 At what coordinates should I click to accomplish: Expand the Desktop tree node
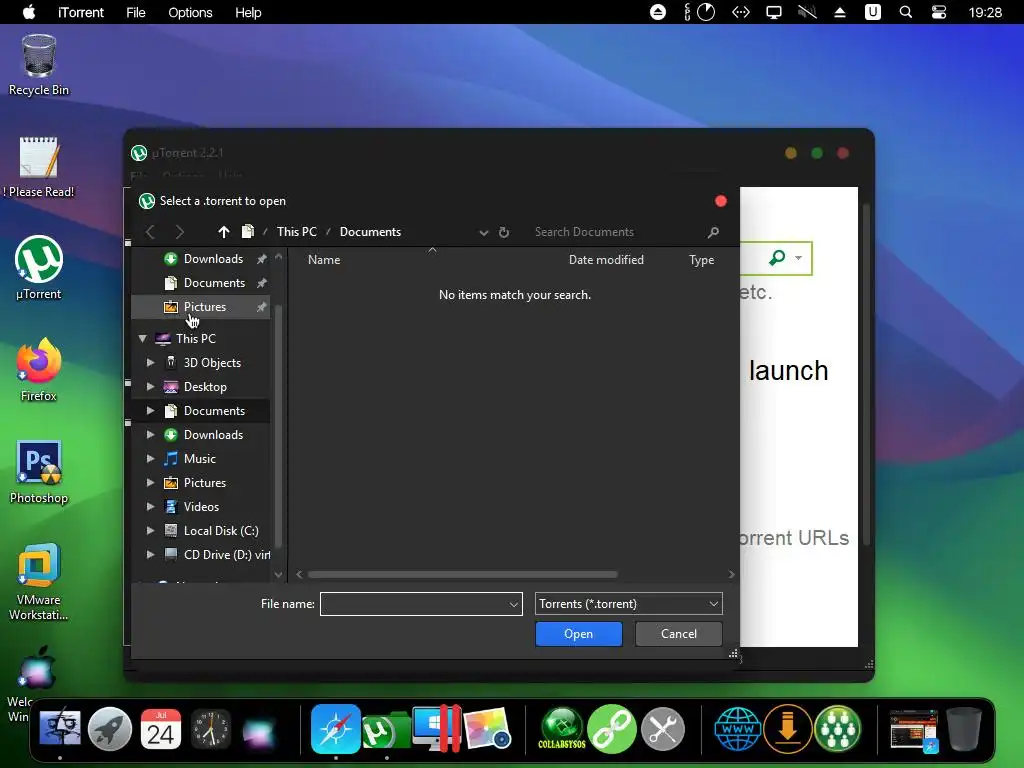point(150,387)
